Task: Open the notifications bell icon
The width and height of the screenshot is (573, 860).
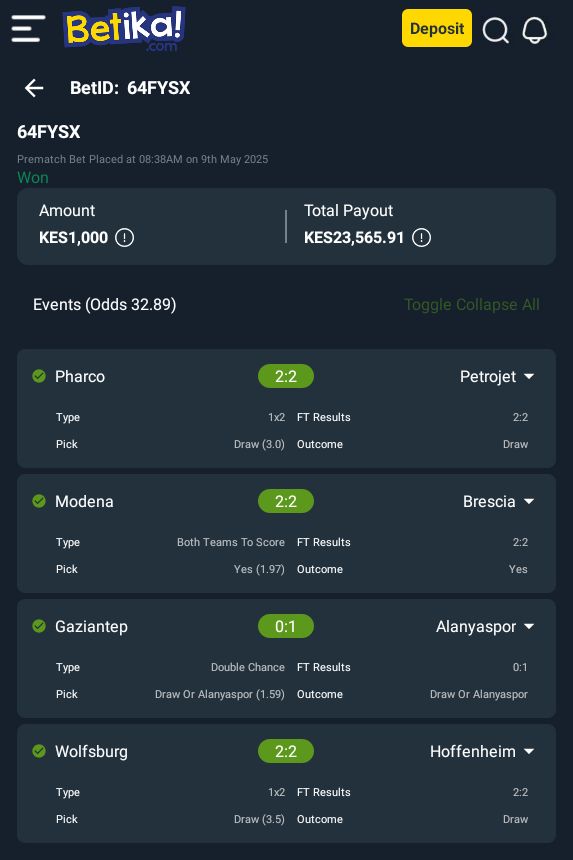Action: coord(535,30)
